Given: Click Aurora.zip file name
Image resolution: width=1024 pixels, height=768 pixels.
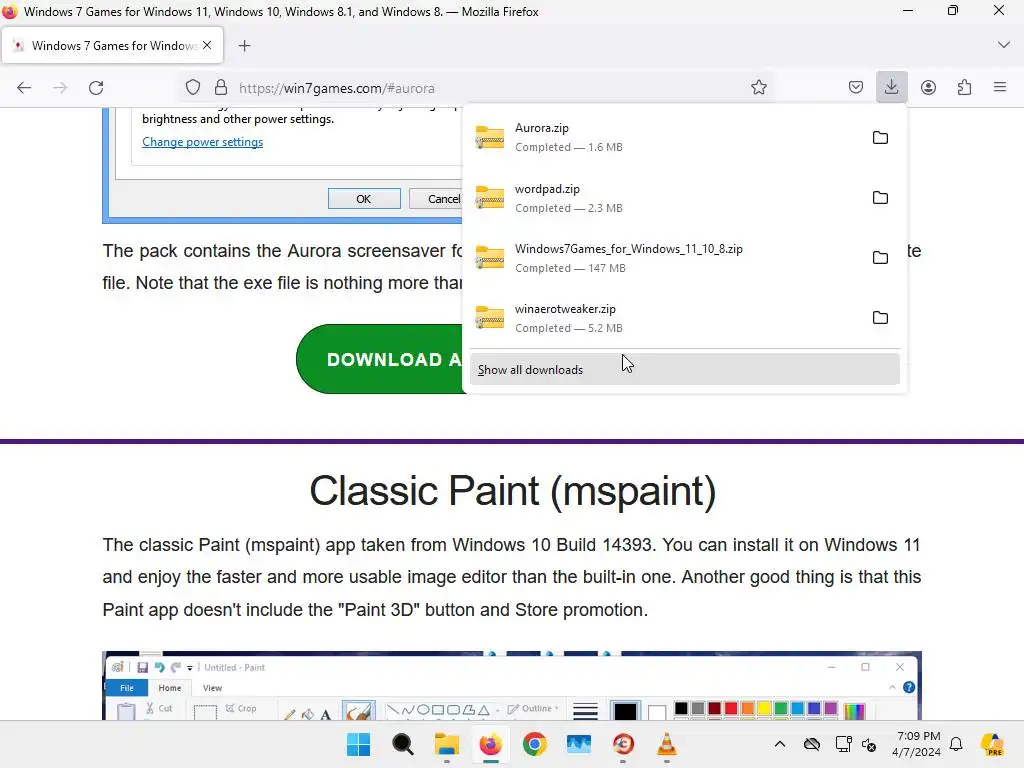Looking at the screenshot, I should pyautogui.click(x=542, y=128).
